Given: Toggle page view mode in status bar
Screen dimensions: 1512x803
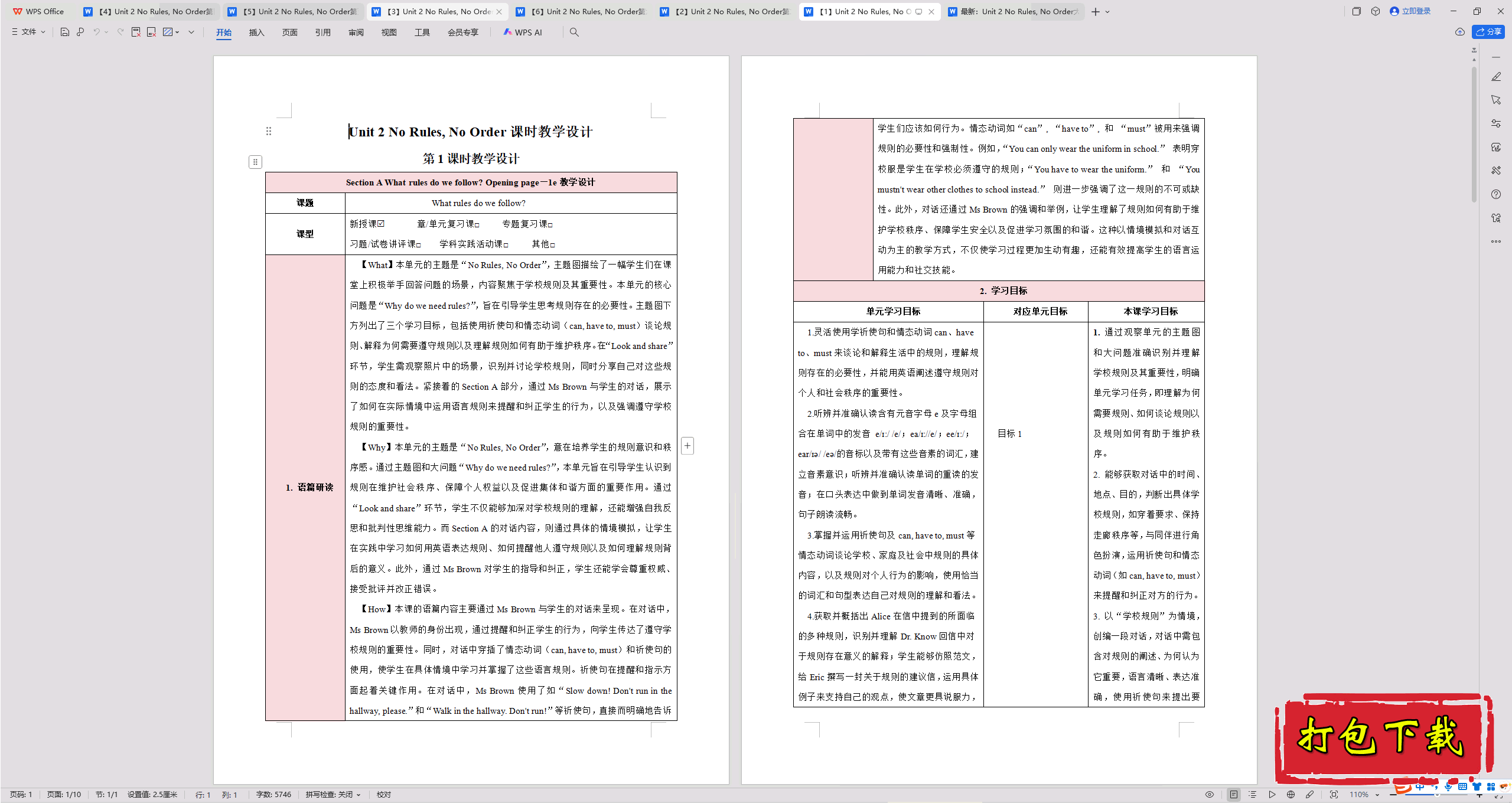Looking at the screenshot, I should (1234, 795).
